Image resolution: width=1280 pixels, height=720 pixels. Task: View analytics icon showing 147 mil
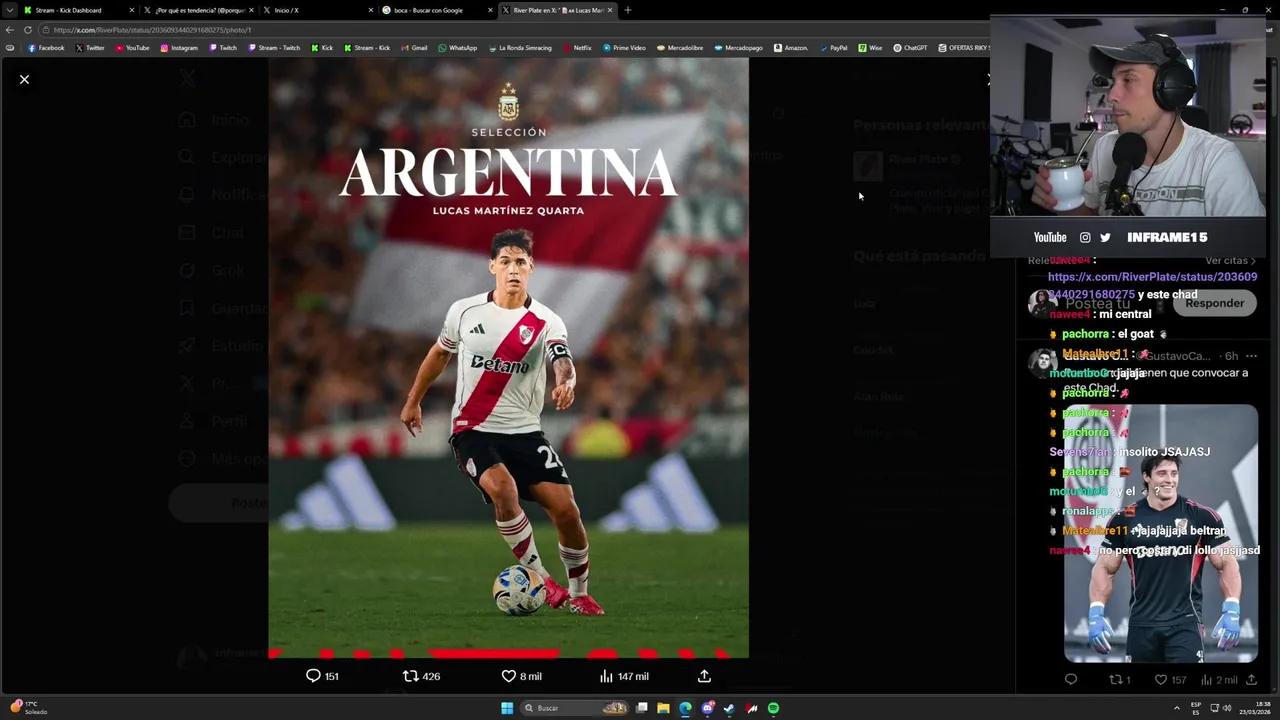point(624,676)
